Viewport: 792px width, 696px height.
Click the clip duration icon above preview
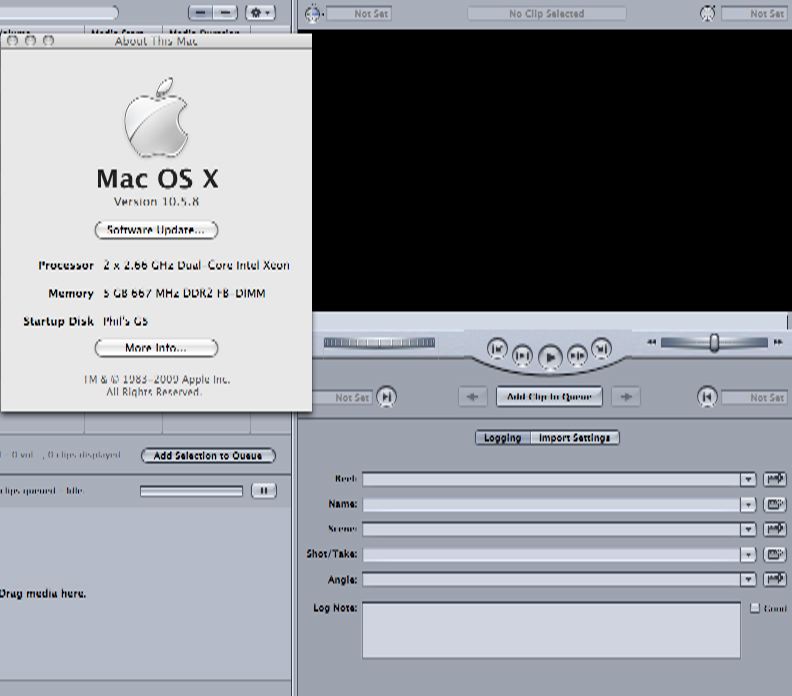coord(708,14)
